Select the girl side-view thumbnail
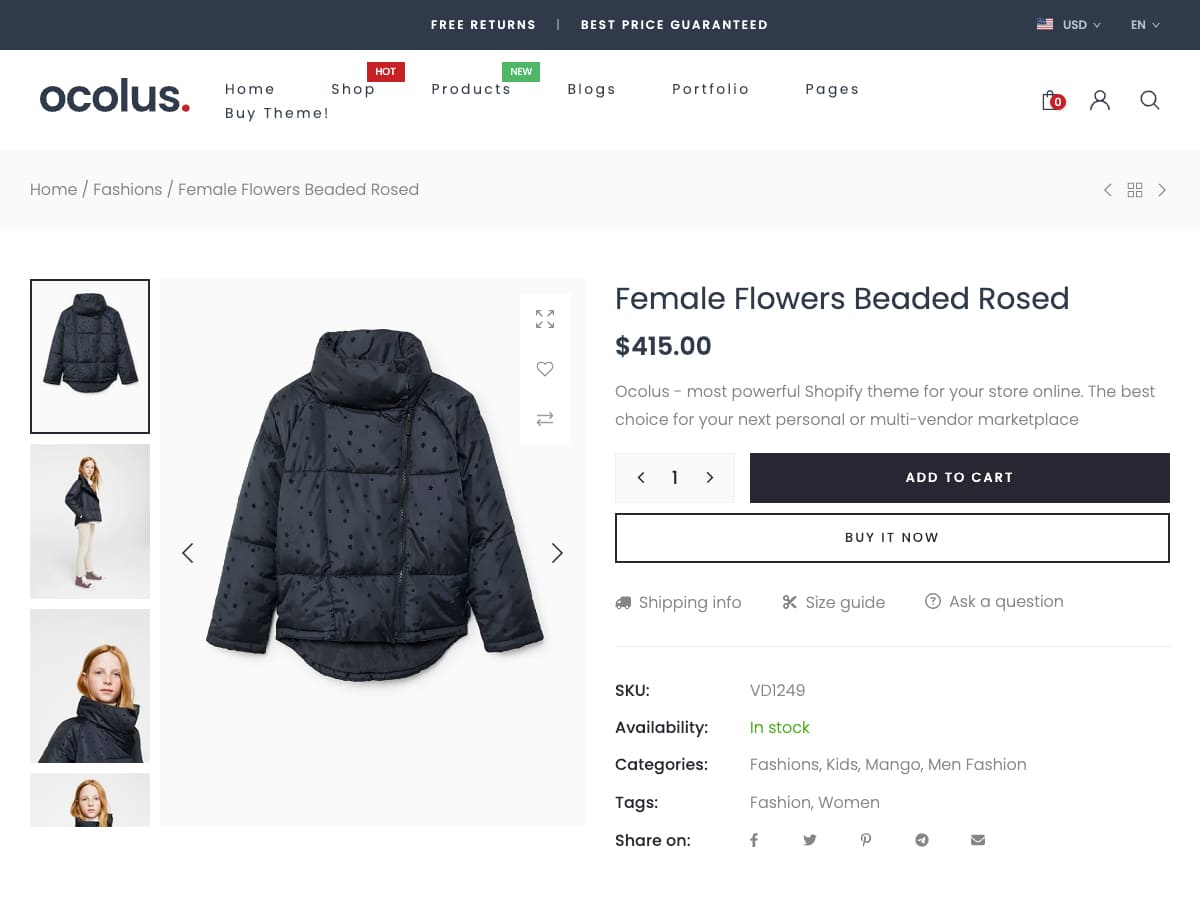The width and height of the screenshot is (1200, 900). pos(90,521)
